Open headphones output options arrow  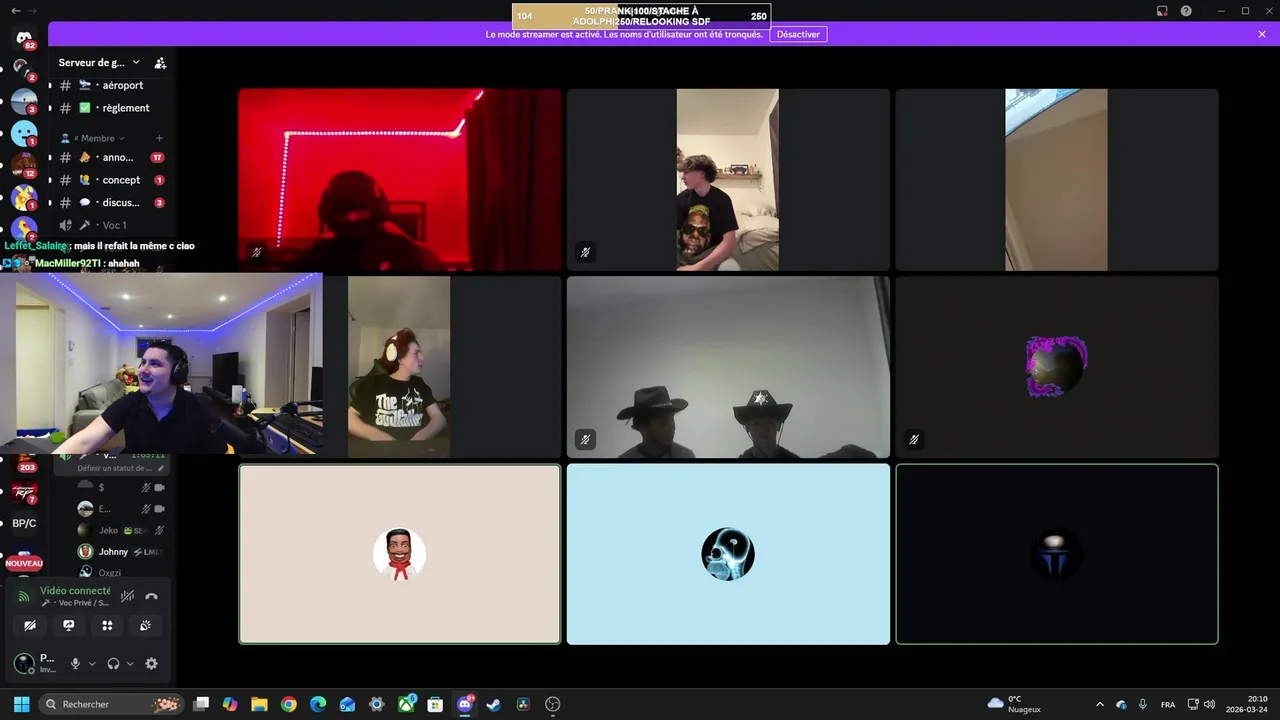130,663
